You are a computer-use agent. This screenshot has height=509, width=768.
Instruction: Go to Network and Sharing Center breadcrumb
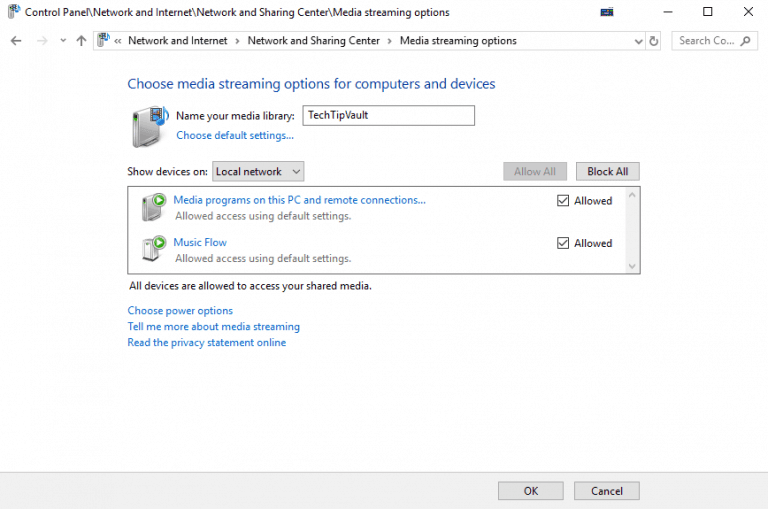tap(313, 41)
